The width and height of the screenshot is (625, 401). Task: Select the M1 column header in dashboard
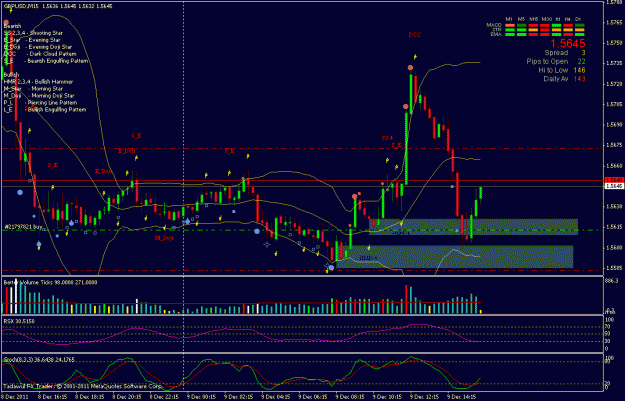coord(509,19)
